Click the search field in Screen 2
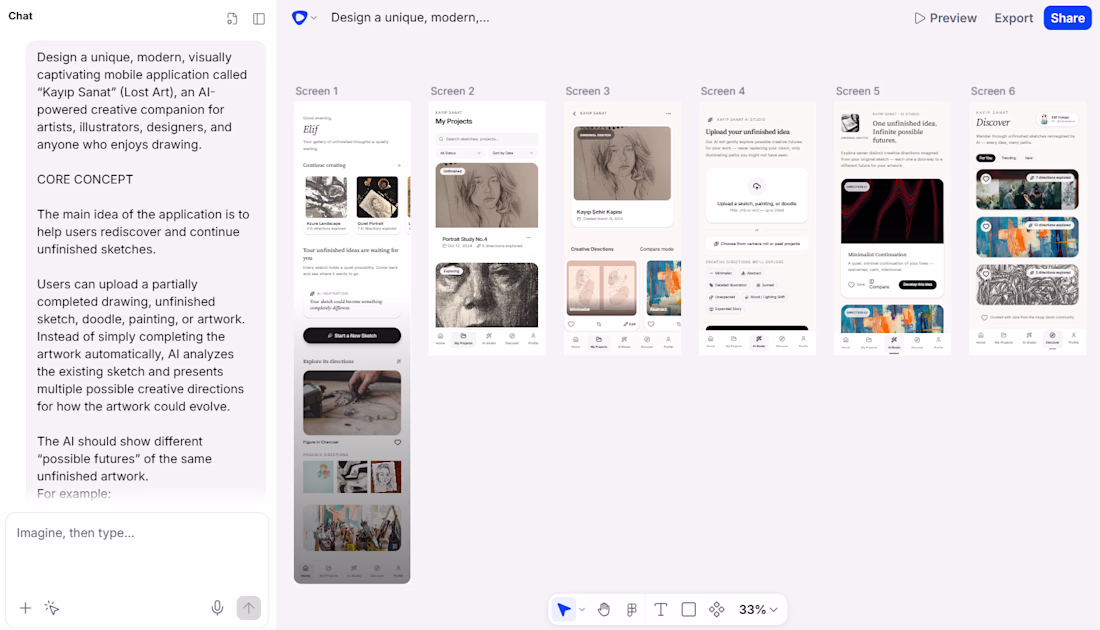Image resolution: width=1100 pixels, height=630 pixels. click(x=487, y=139)
